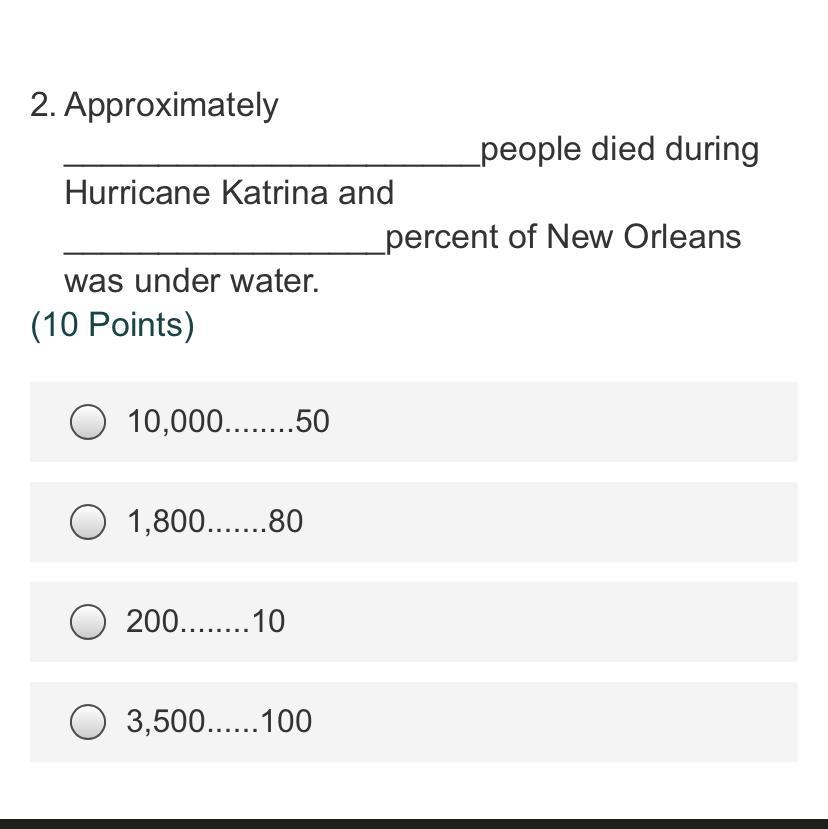Click the "3,500......100" answer label text
The width and height of the screenshot is (828, 829).
point(219,722)
